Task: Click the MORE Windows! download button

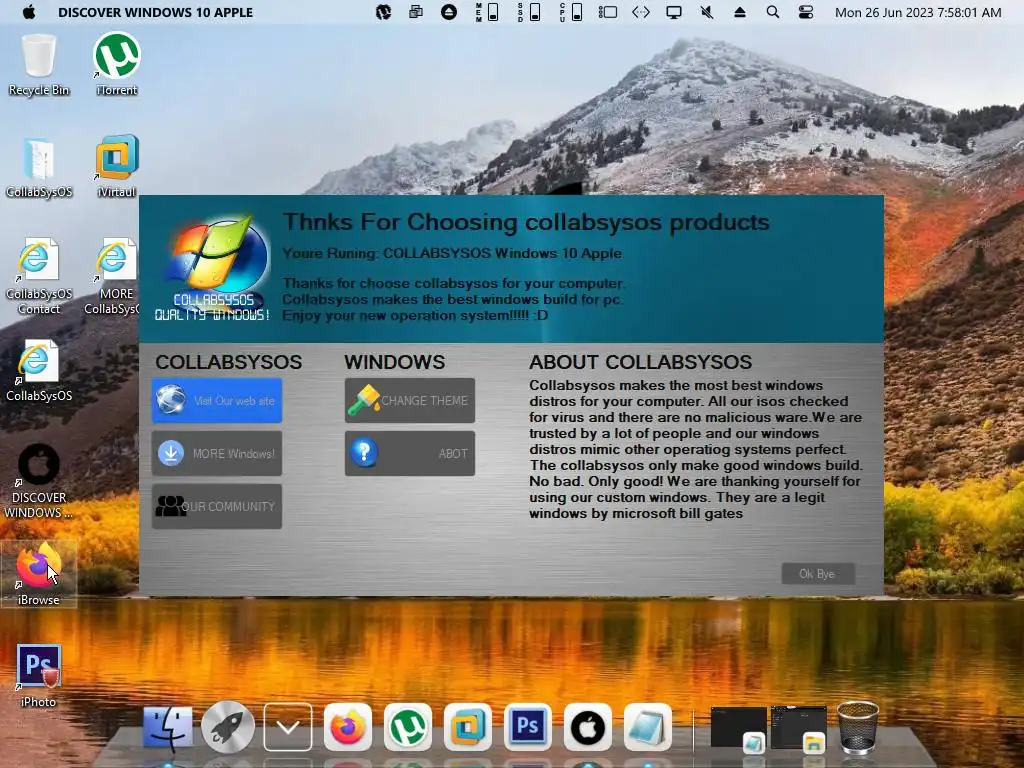Action: click(x=217, y=453)
